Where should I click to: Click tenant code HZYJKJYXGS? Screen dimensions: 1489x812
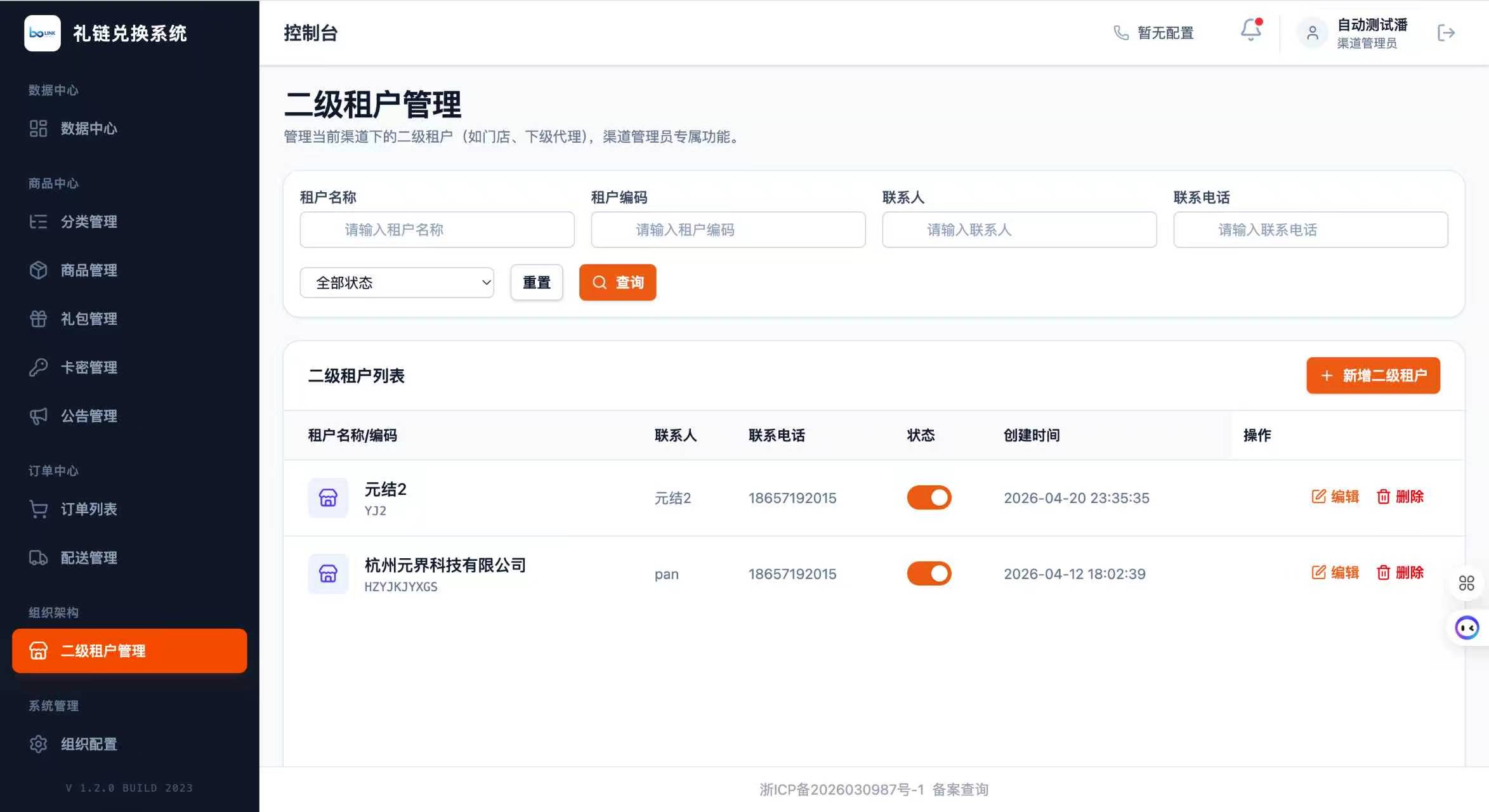401,587
